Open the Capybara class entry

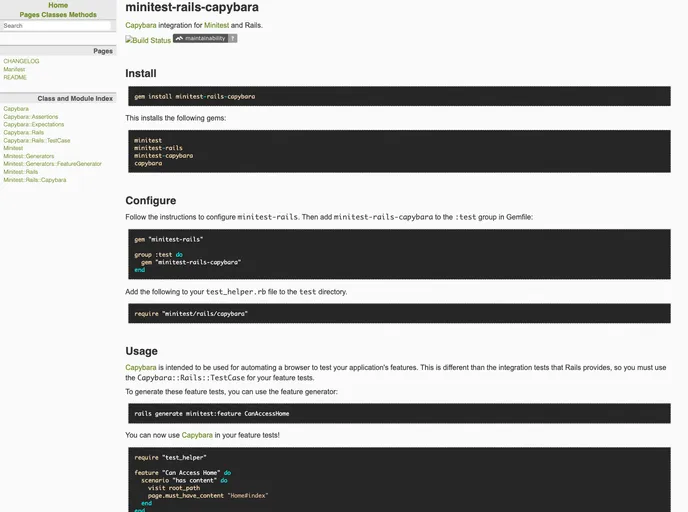click(x=16, y=109)
